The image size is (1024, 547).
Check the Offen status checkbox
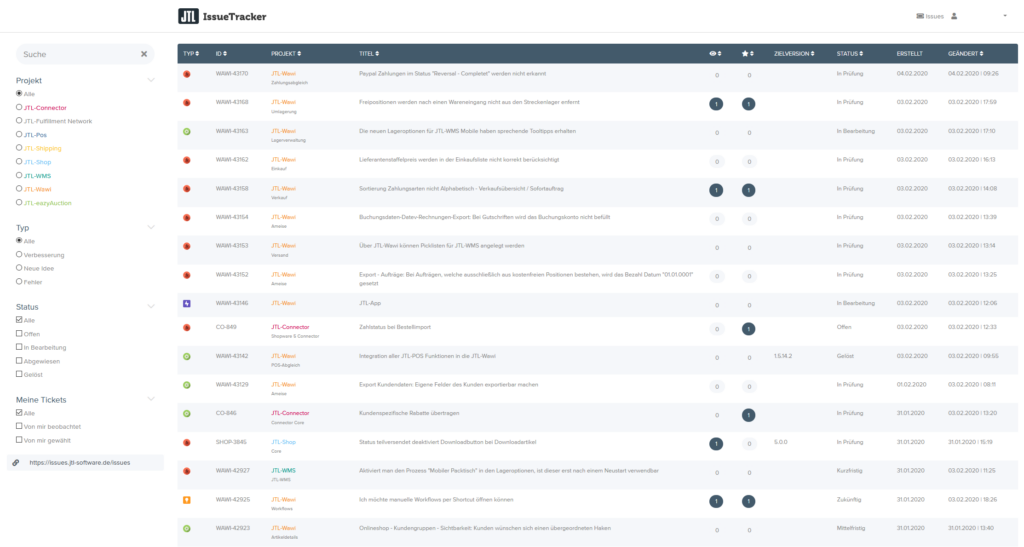(19, 334)
